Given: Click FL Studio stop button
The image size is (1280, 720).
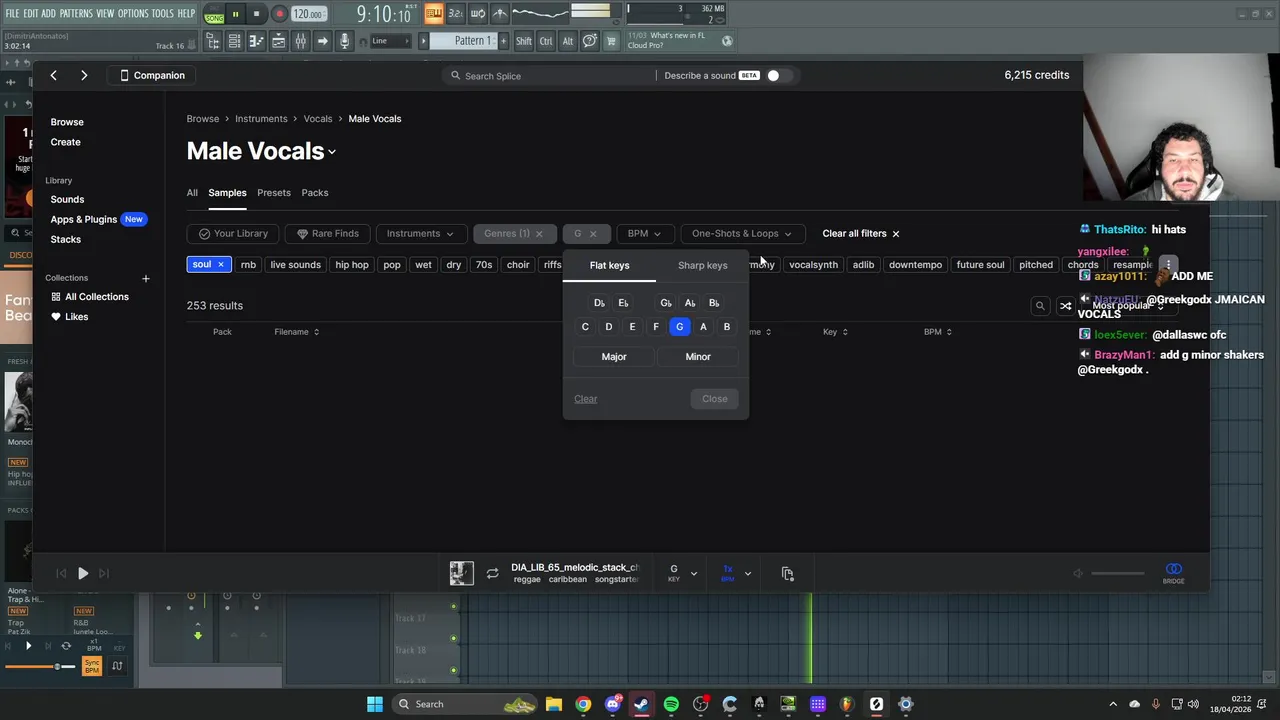Looking at the screenshot, I should [256, 14].
